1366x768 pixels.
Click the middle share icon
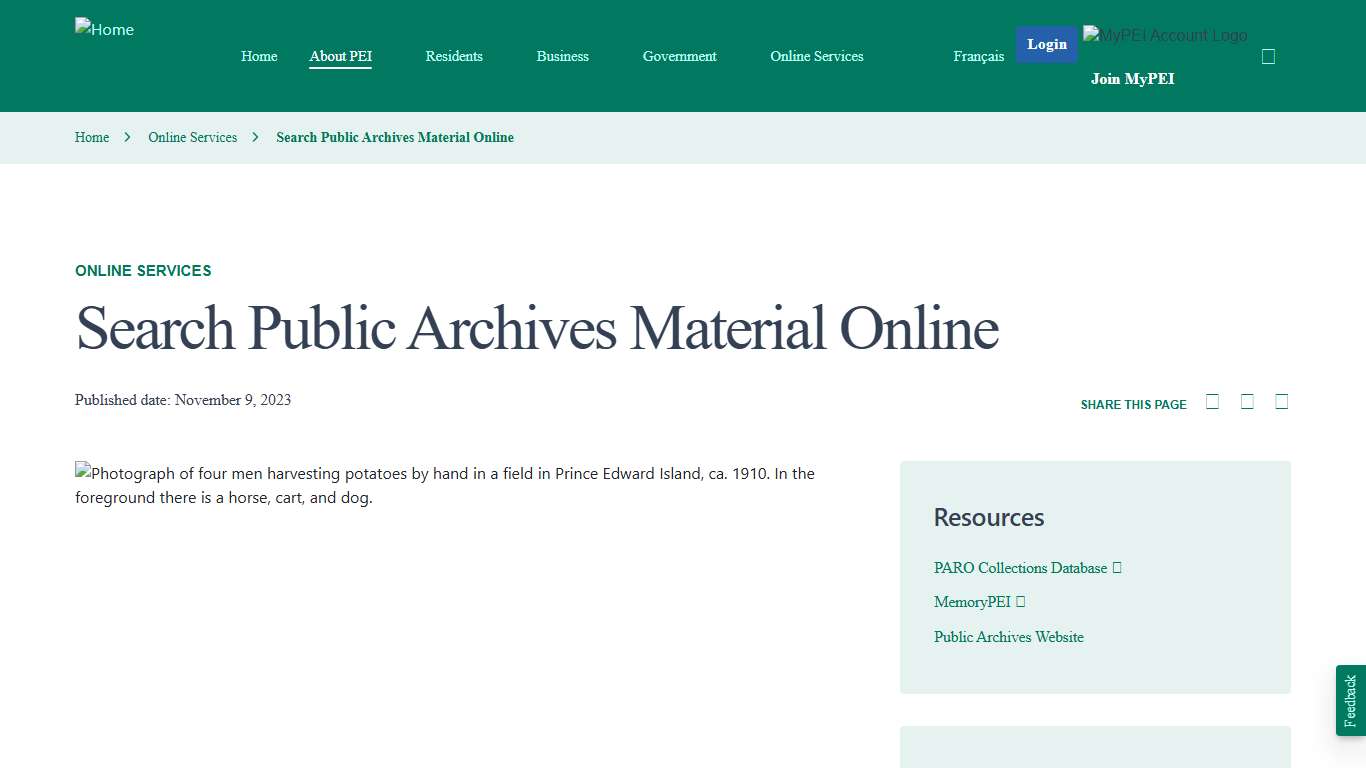coord(1247,400)
